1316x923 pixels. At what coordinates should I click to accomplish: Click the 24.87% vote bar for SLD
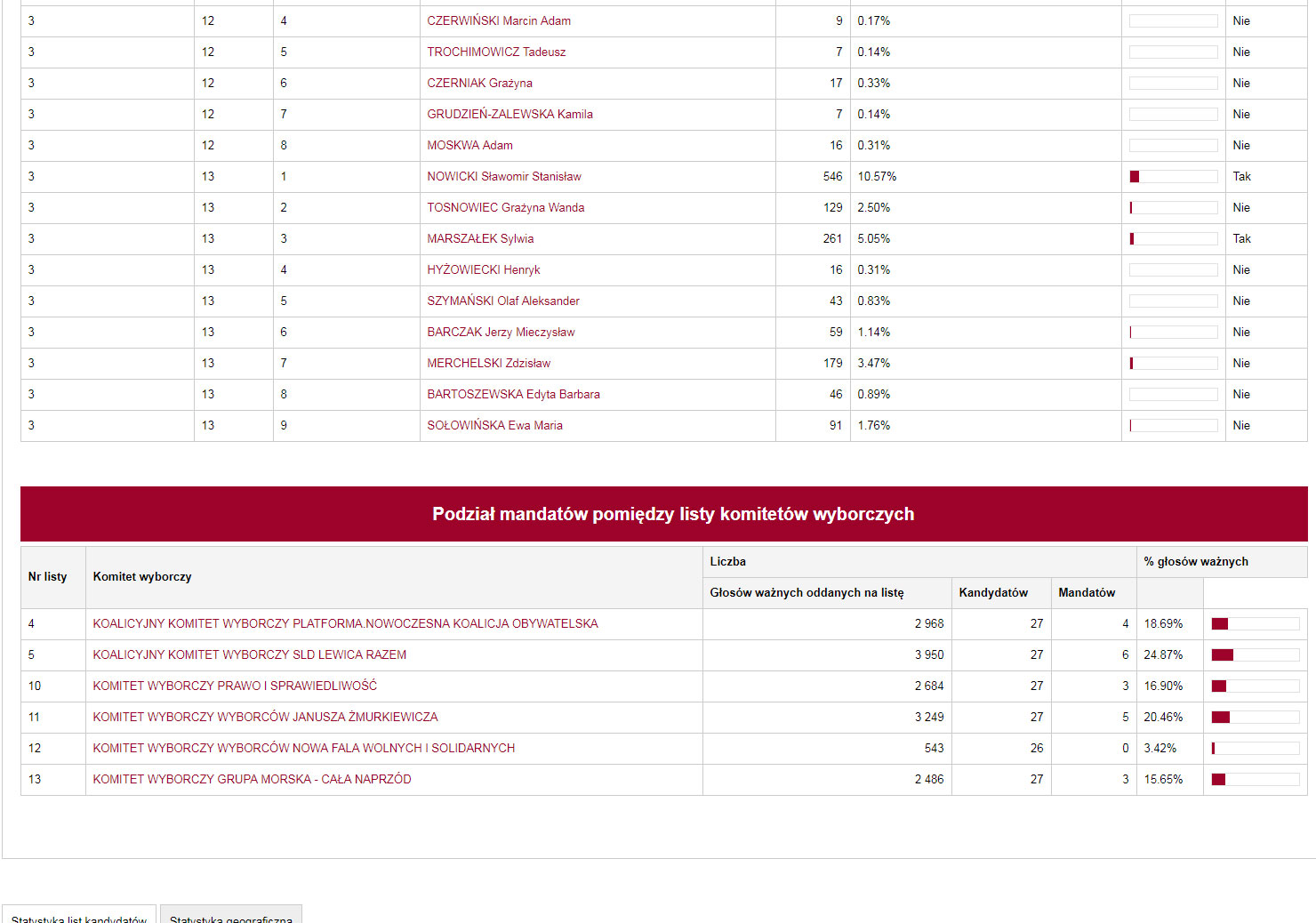tap(1255, 655)
